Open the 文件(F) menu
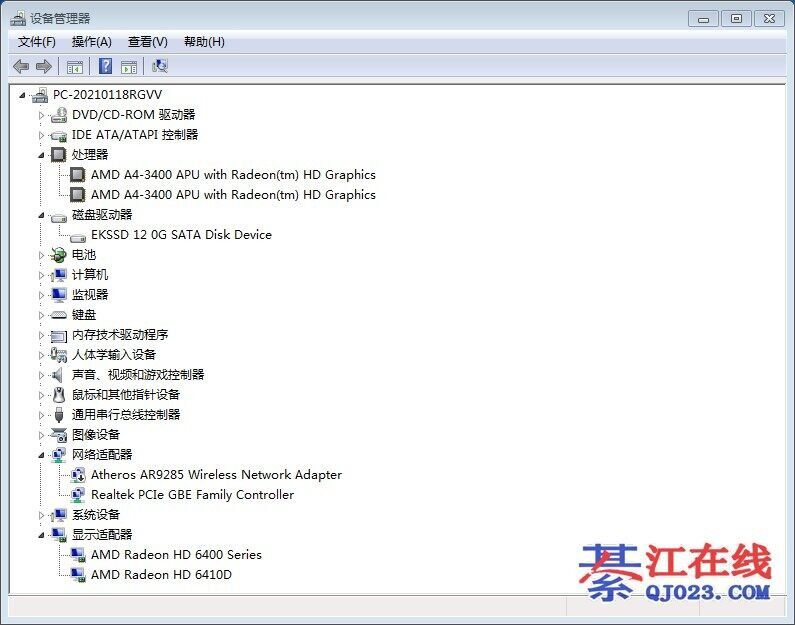795x625 pixels. (x=37, y=42)
